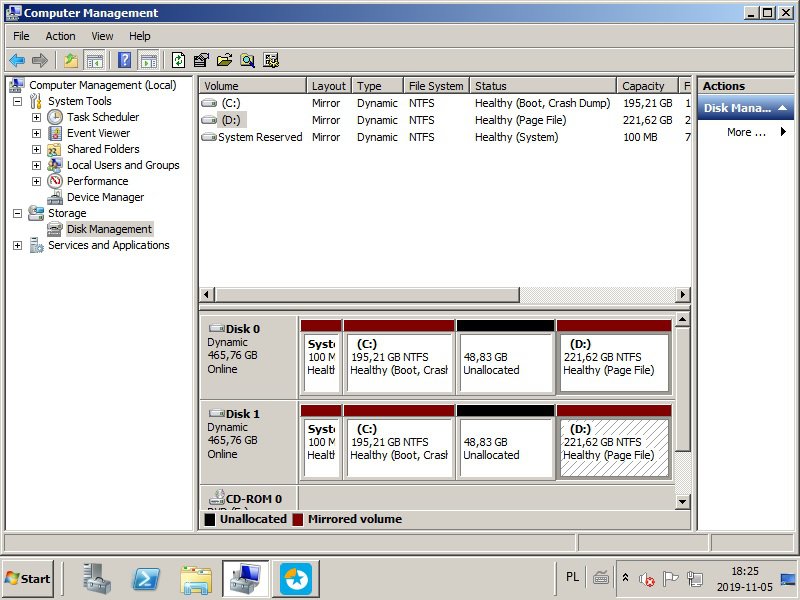Select the (D:) volume row
The height and width of the screenshot is (600, 800).
[x=445, y=120]
